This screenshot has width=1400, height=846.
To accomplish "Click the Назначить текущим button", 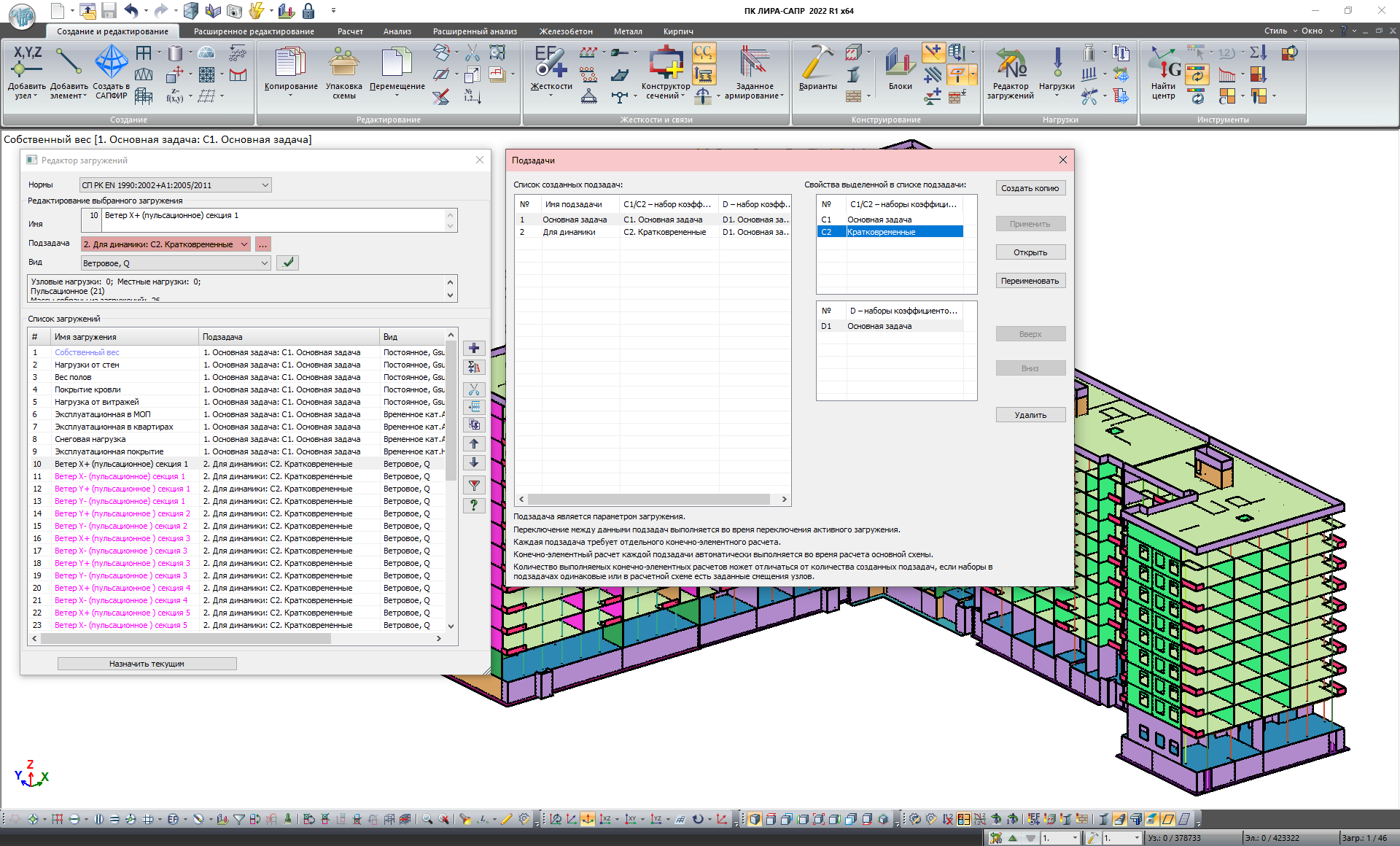I will (x=147, y=664).
